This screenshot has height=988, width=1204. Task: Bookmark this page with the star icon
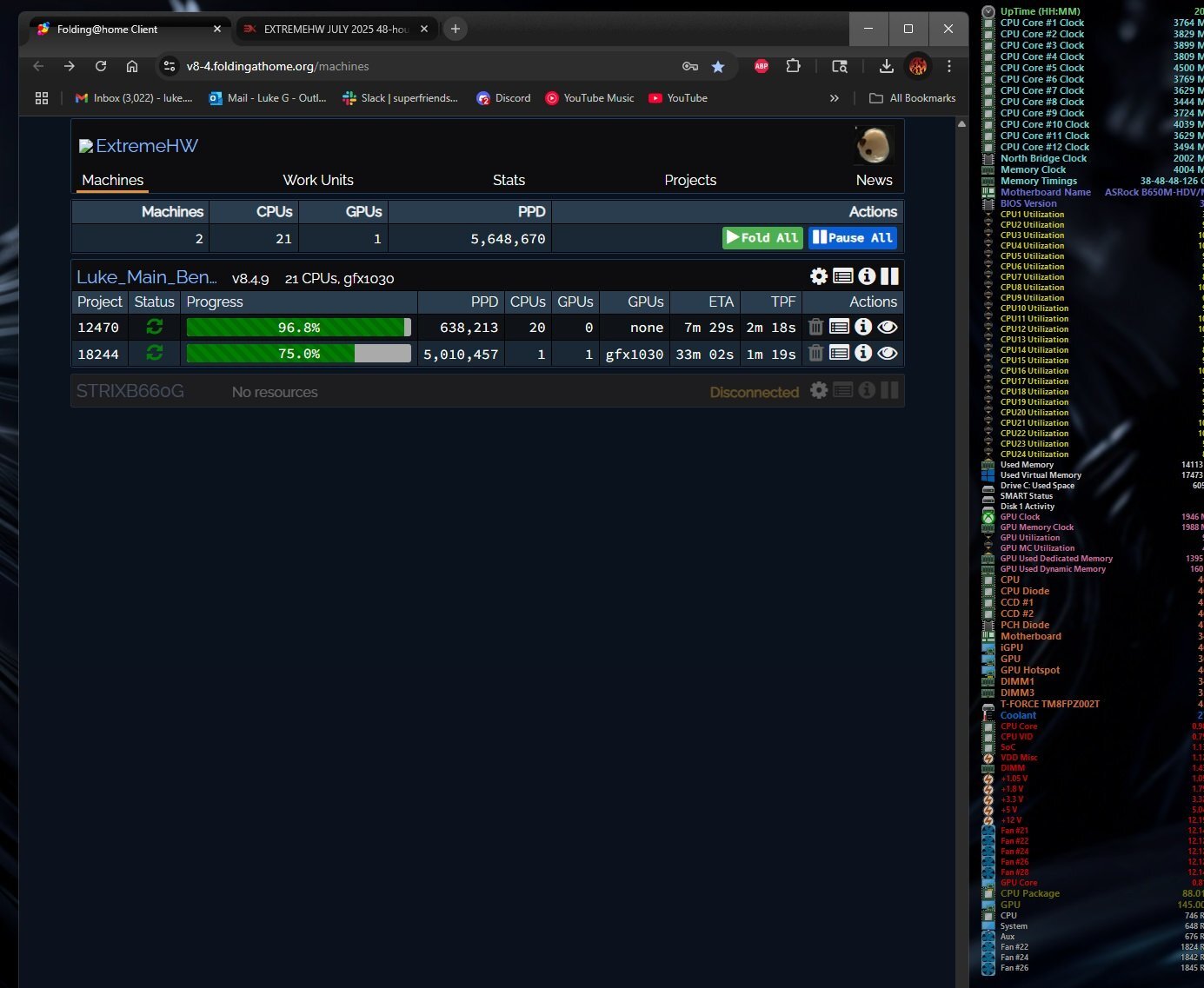718,66
